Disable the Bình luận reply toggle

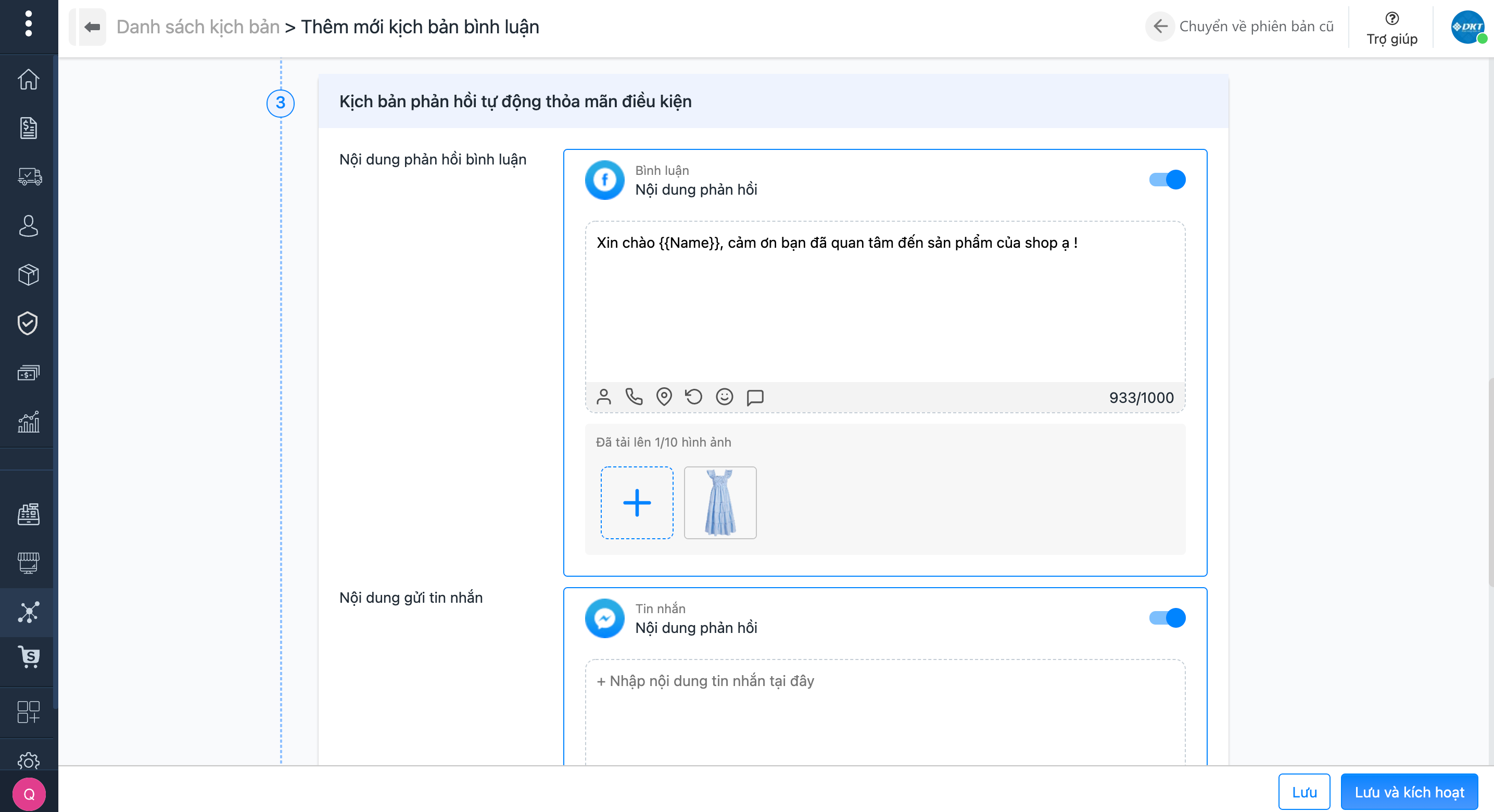coord(1167,180)
